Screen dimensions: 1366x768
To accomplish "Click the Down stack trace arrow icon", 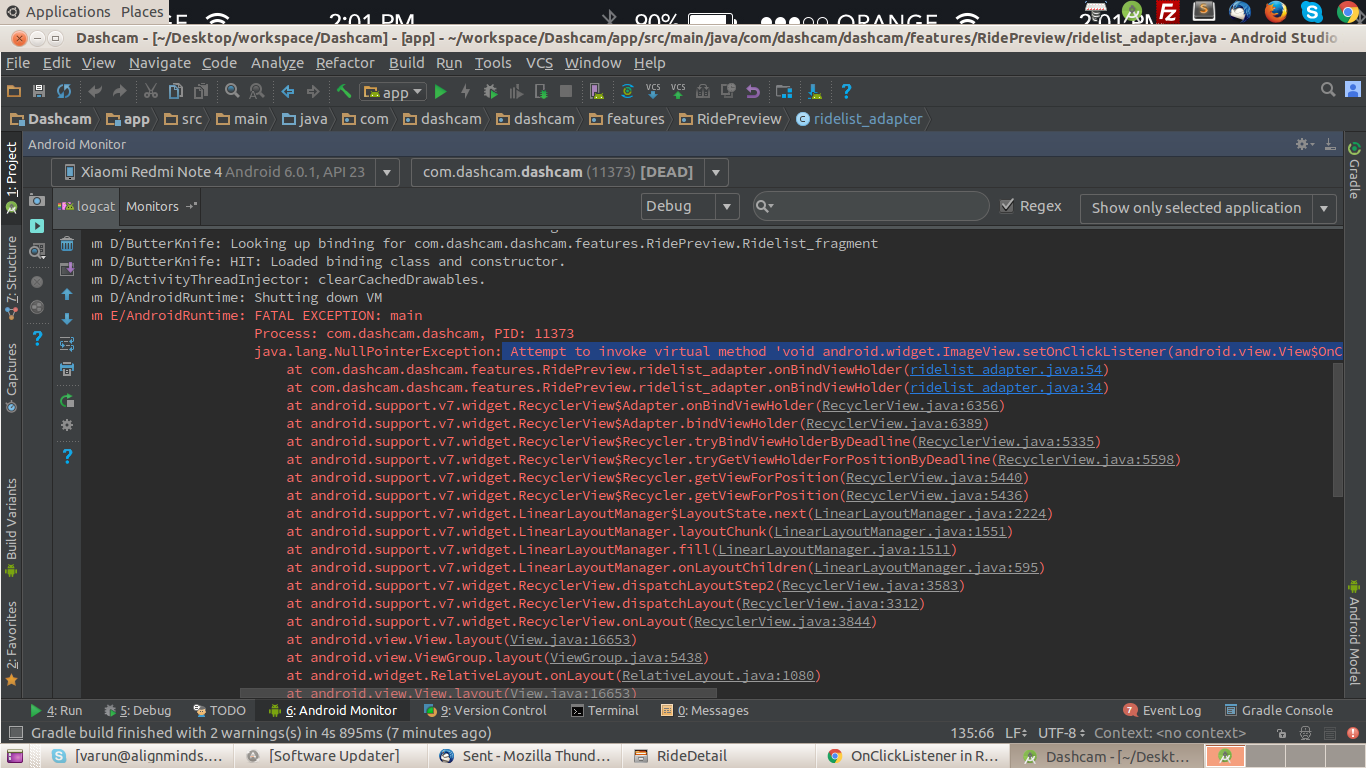I will [x=67, y=319].
